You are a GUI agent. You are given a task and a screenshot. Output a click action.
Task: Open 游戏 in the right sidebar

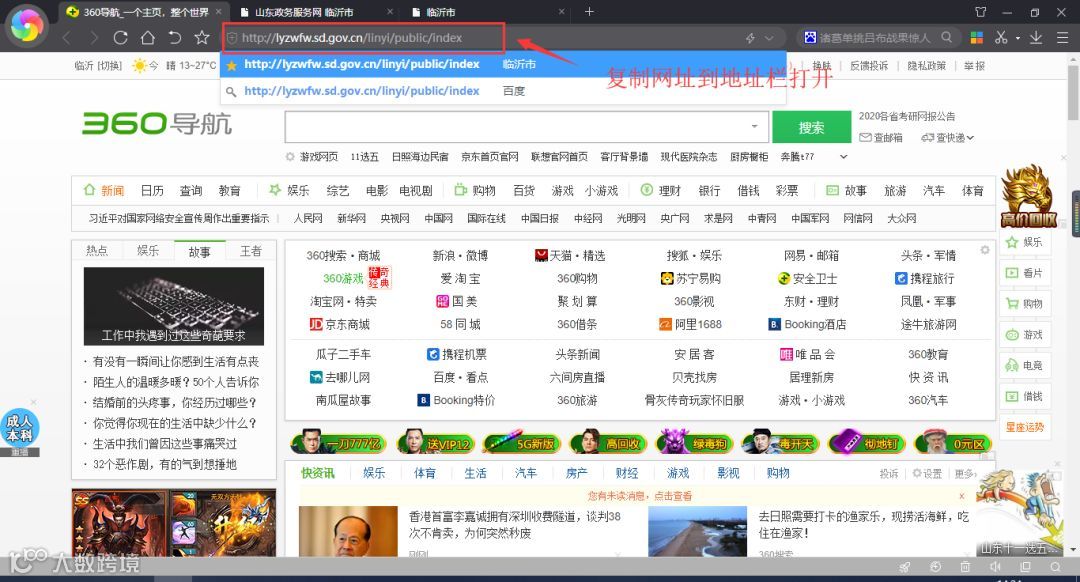tap(1024, 335)
